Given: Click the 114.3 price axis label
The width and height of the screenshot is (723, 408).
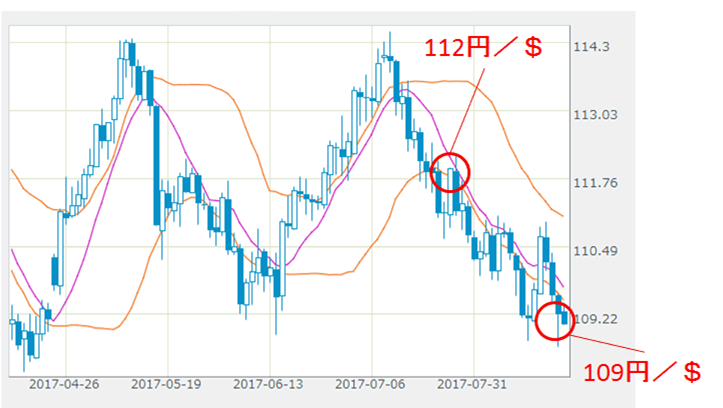Looking at the screenshot, I should (591, 47).
